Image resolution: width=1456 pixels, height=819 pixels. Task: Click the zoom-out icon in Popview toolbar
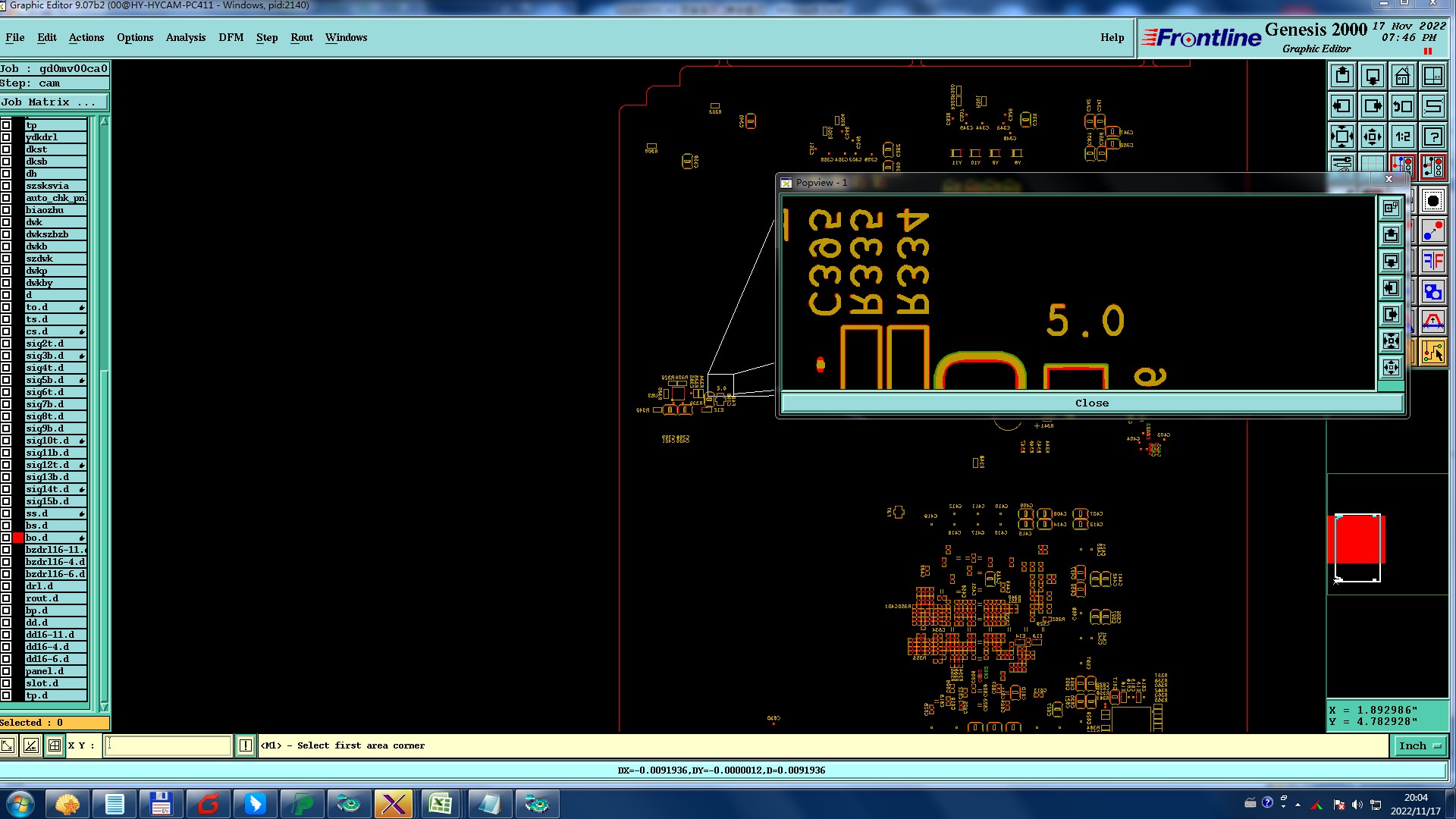click(x=1391, y=368)
